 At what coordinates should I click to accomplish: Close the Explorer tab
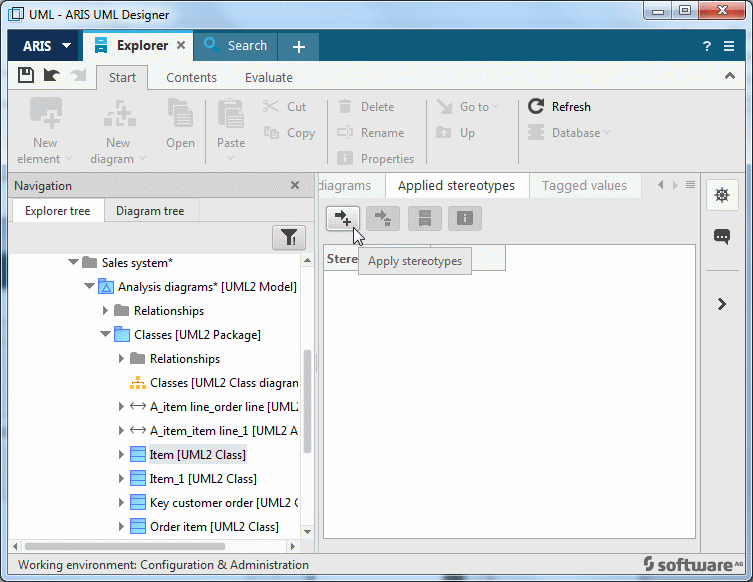[x=181, y=45]
